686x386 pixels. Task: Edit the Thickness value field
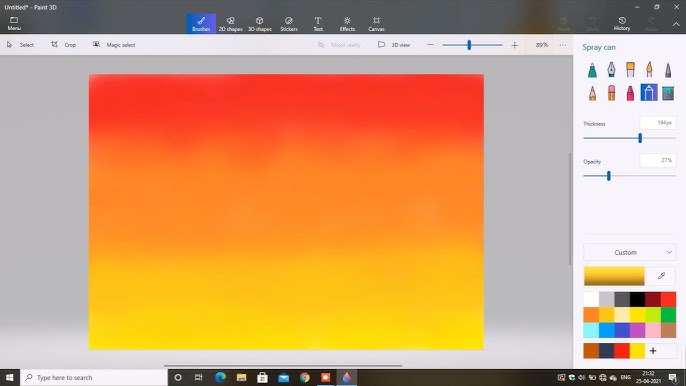pyautogui.click(x=658, y=123)
